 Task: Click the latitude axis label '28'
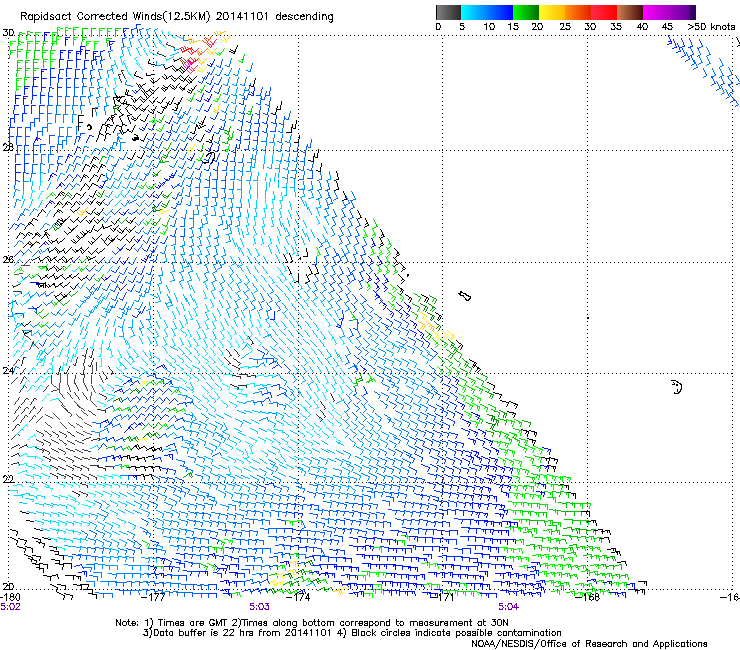8,147
